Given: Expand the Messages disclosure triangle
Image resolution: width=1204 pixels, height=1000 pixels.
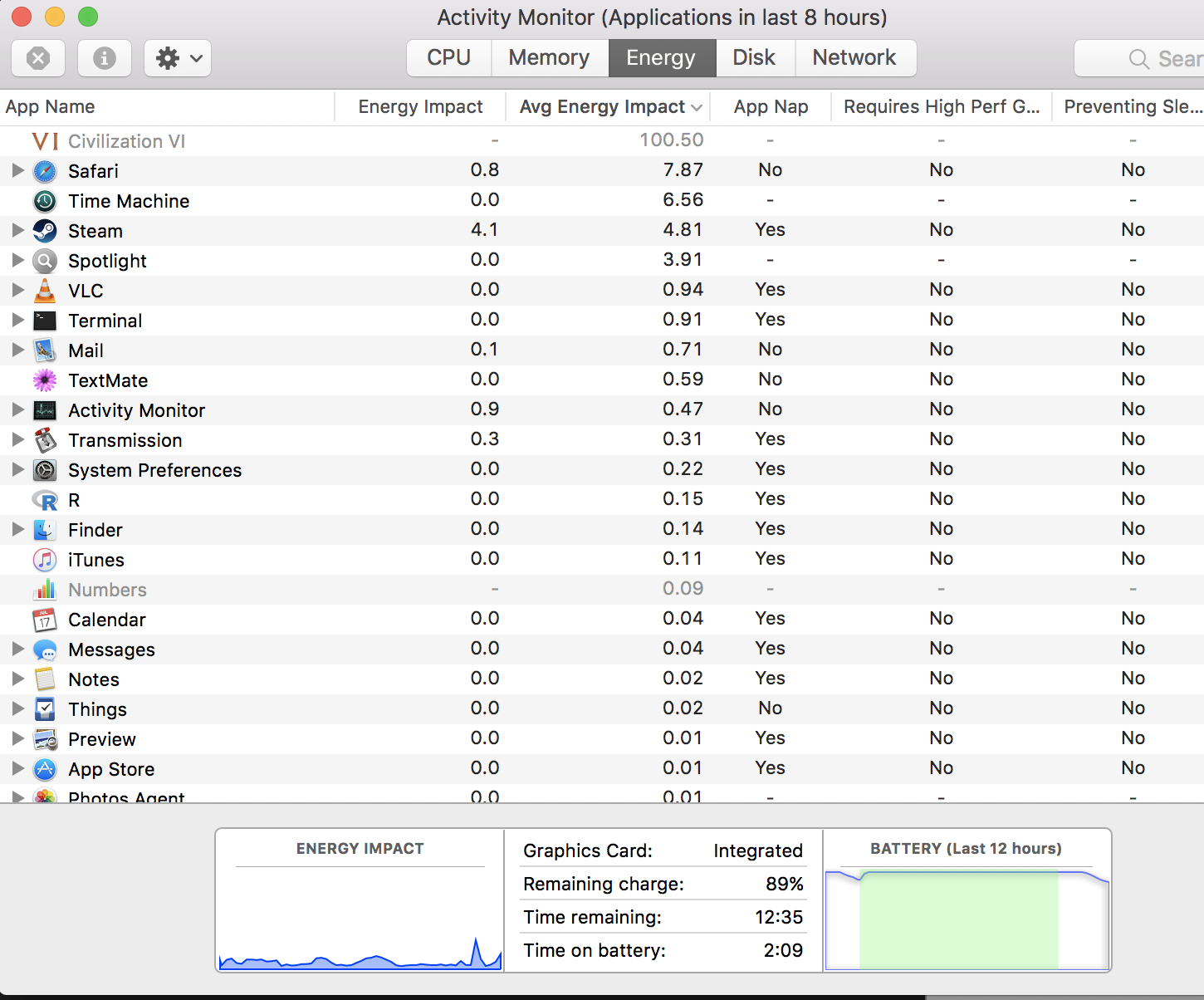Looking at the screenshot, I should [x=17, y=649].
